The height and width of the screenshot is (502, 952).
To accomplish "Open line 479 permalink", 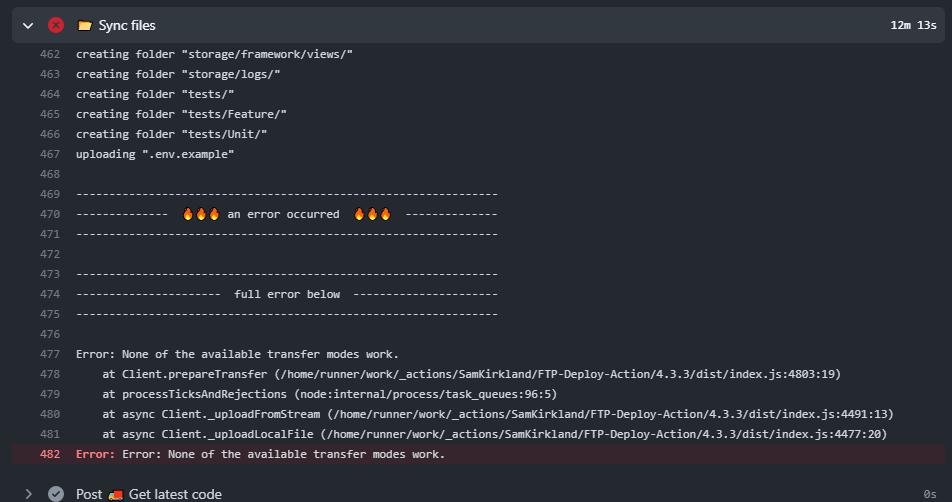I will pyautogui.click(x=49, y=394).
